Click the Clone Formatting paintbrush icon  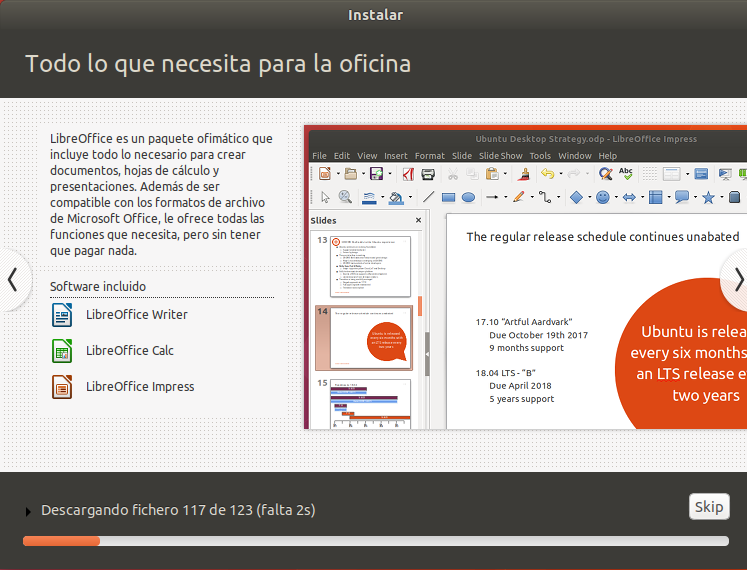pos(525,174)
